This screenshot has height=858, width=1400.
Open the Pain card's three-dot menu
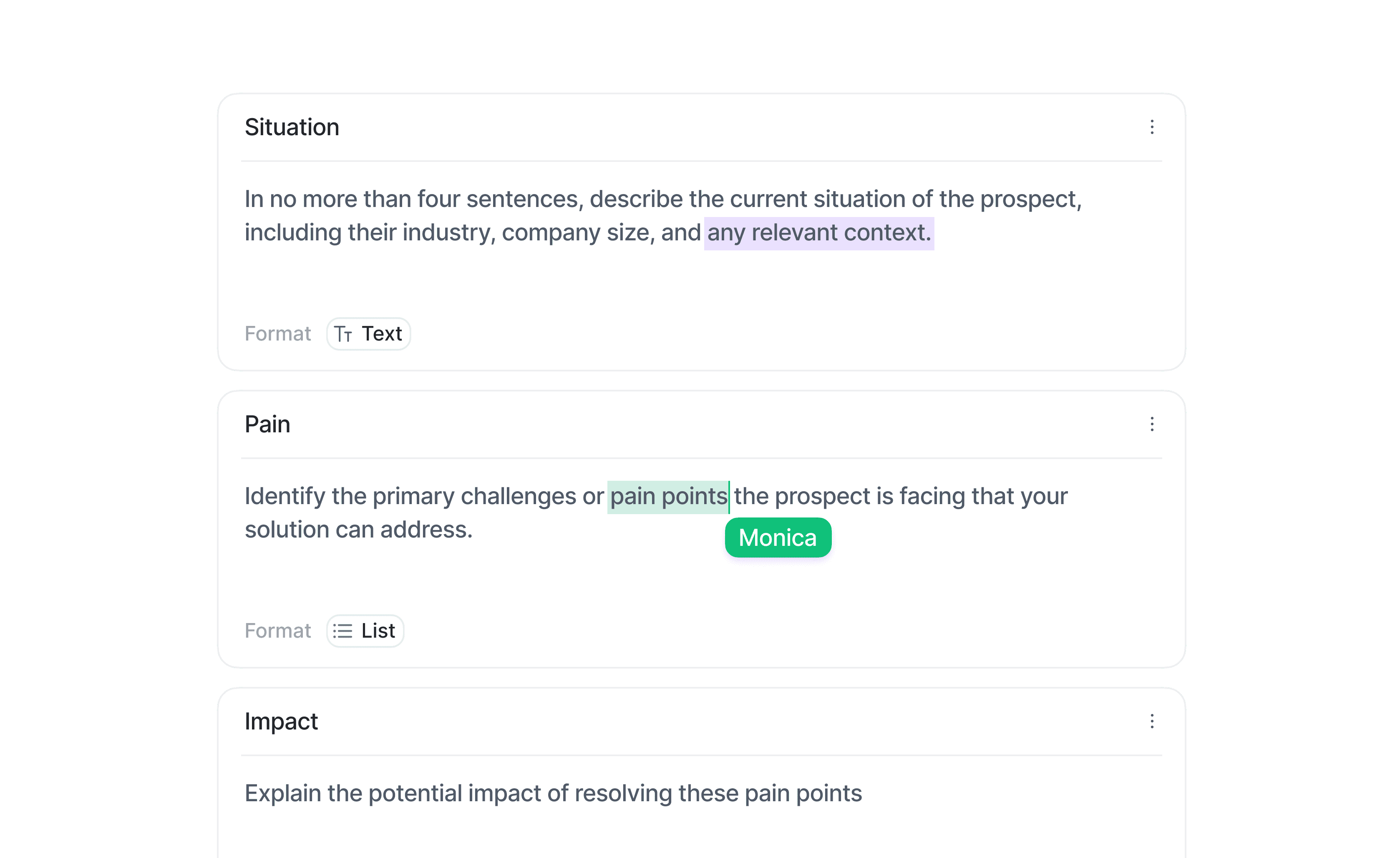(1152, 424)
